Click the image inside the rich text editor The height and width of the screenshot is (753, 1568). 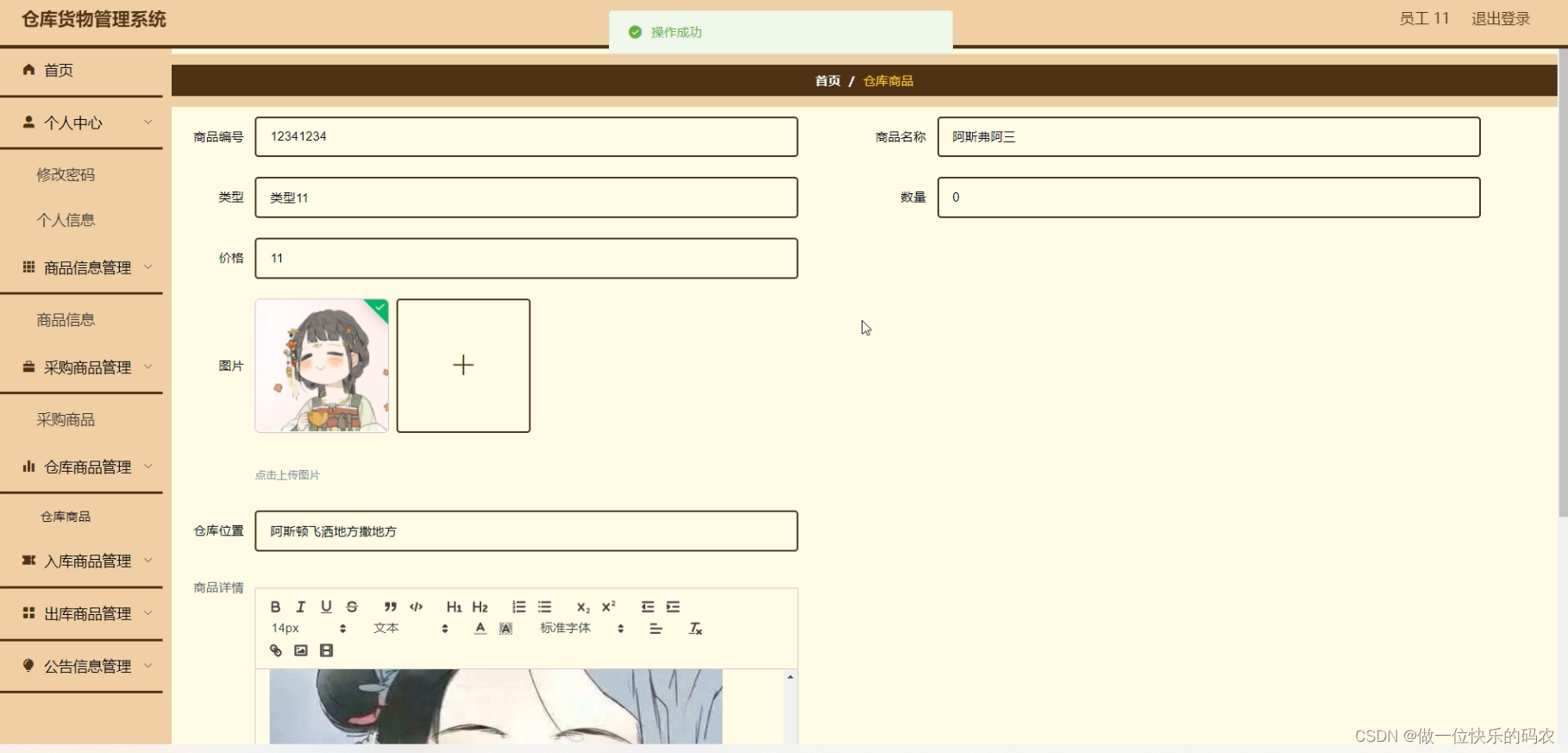pyautogui.click(x=496, y=706)
